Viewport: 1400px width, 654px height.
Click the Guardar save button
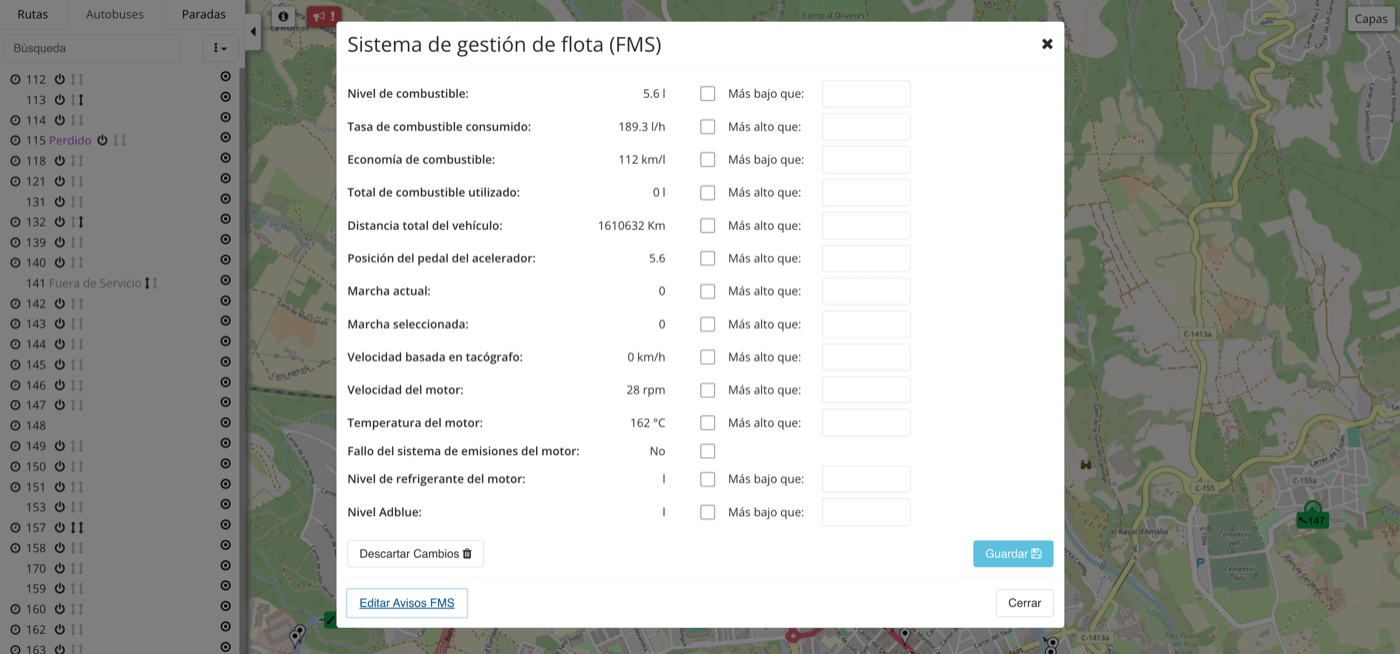point(1013,553)
